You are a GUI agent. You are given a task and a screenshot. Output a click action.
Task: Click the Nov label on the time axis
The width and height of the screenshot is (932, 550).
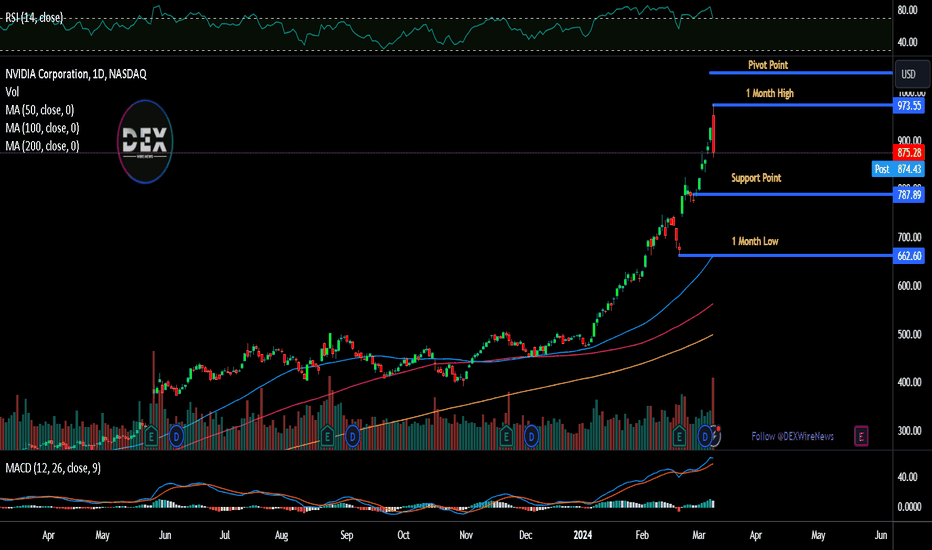click(x=466, y=535)
